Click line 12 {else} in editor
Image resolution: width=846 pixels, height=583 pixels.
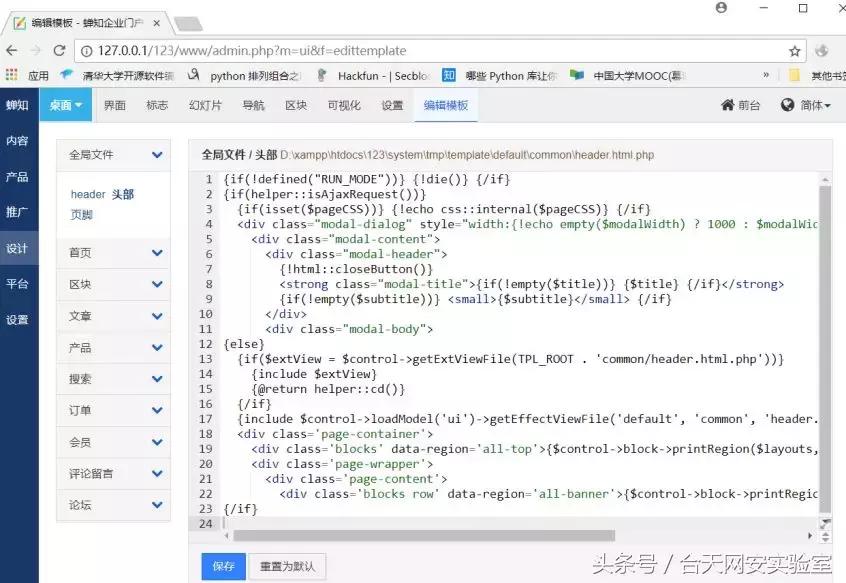click(x=244, y=344)
